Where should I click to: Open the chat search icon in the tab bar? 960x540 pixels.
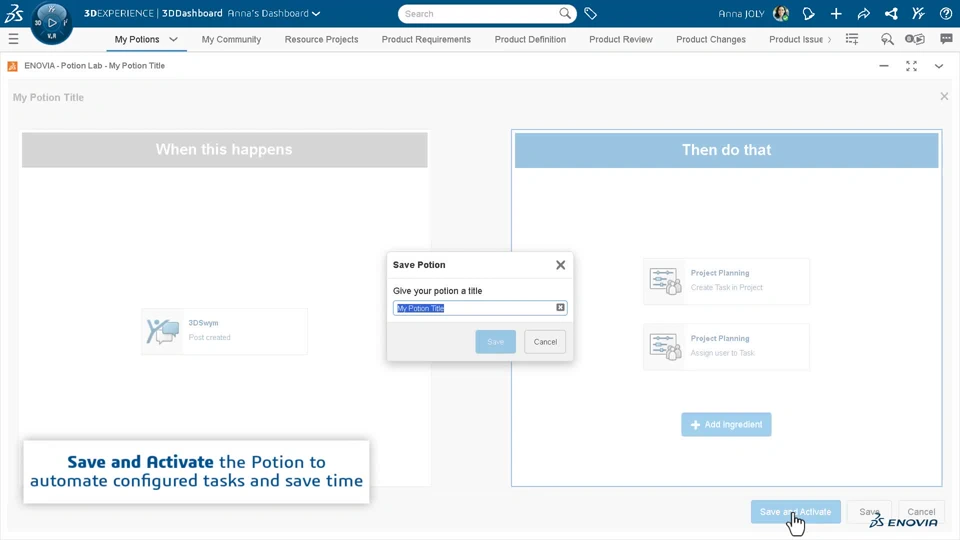pos(887,39)
